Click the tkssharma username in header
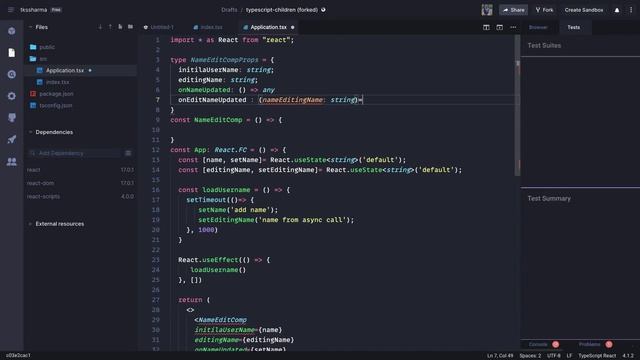640x360 pixels. click(33, 10)
